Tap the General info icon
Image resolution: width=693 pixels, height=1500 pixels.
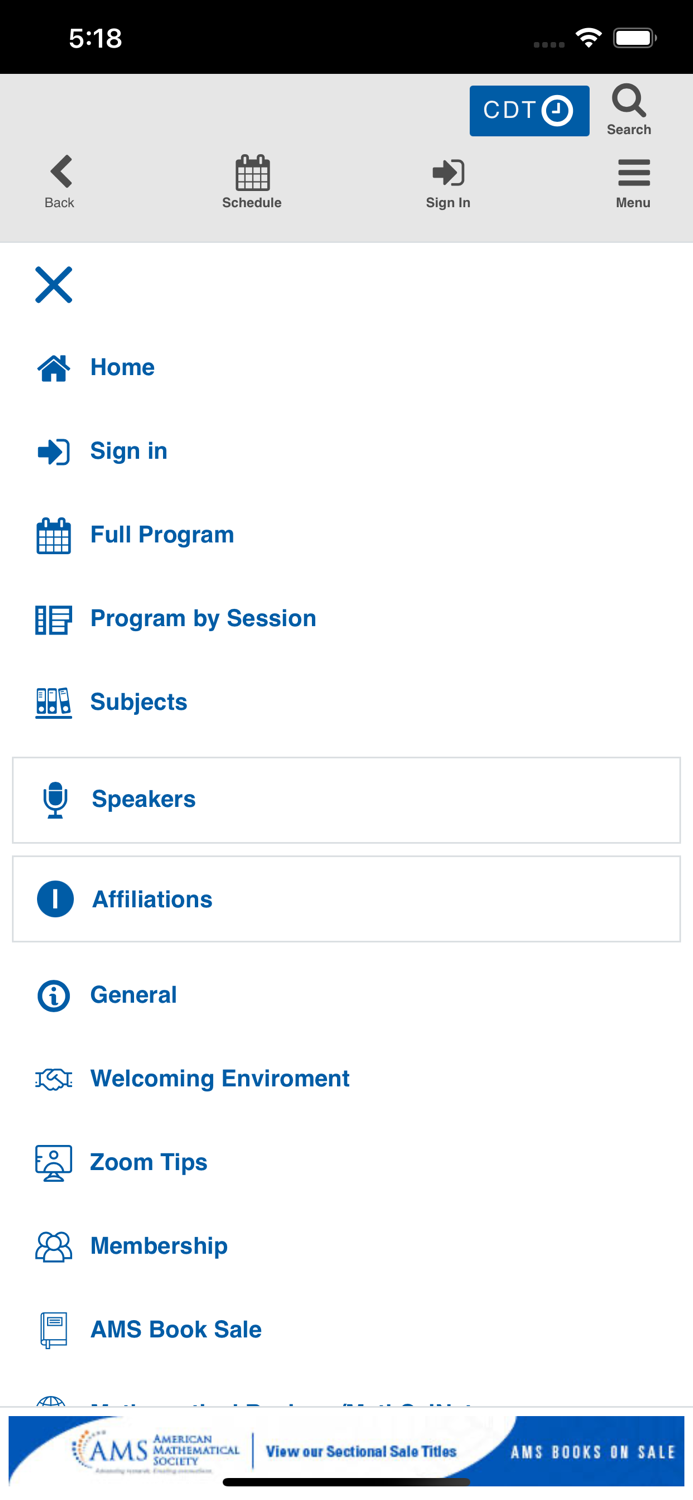tap(54, 996)
